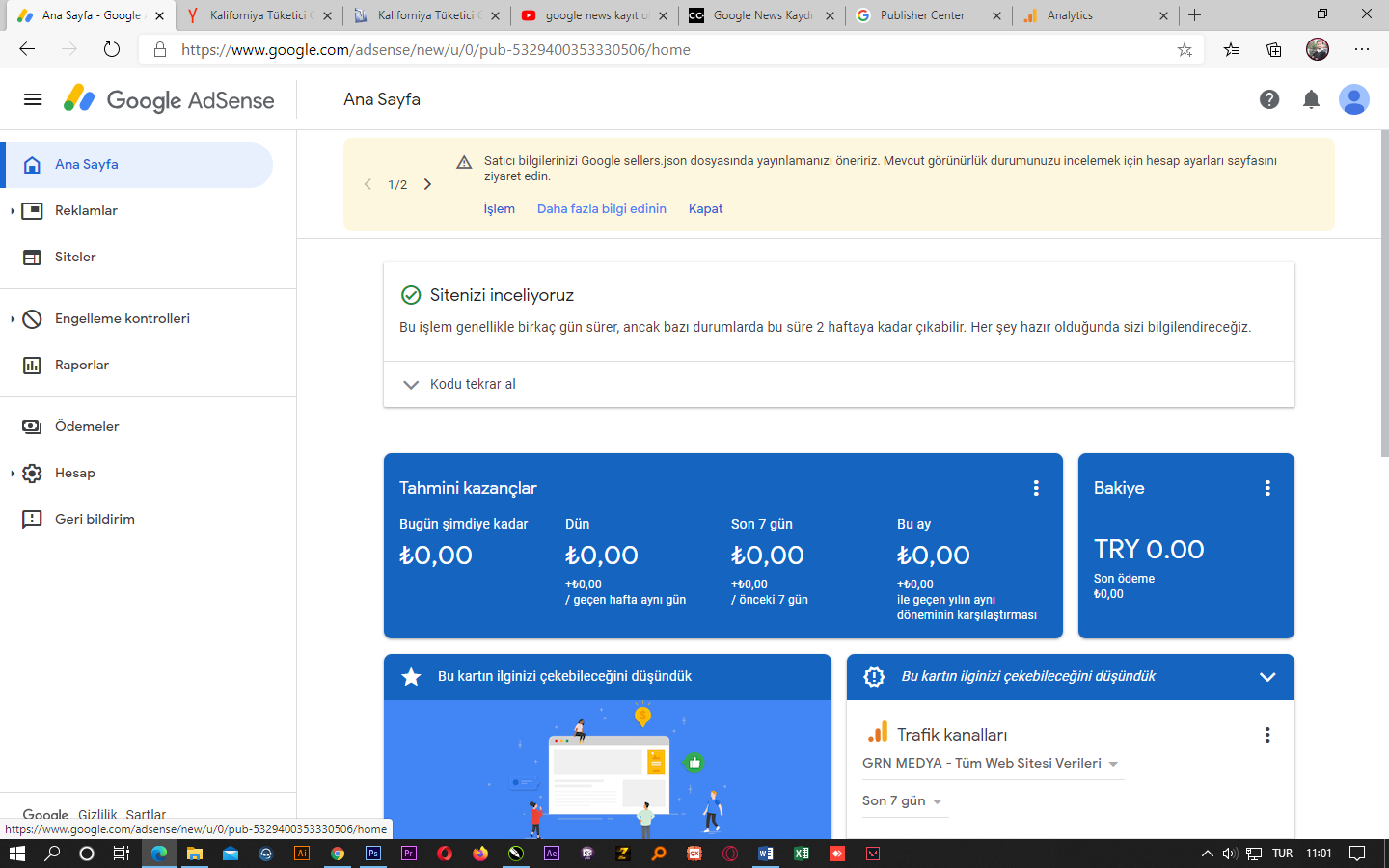Screen dimensions: 1389x868
Task: Open the hamburger main menu
Action: click(x=33, y=99)
